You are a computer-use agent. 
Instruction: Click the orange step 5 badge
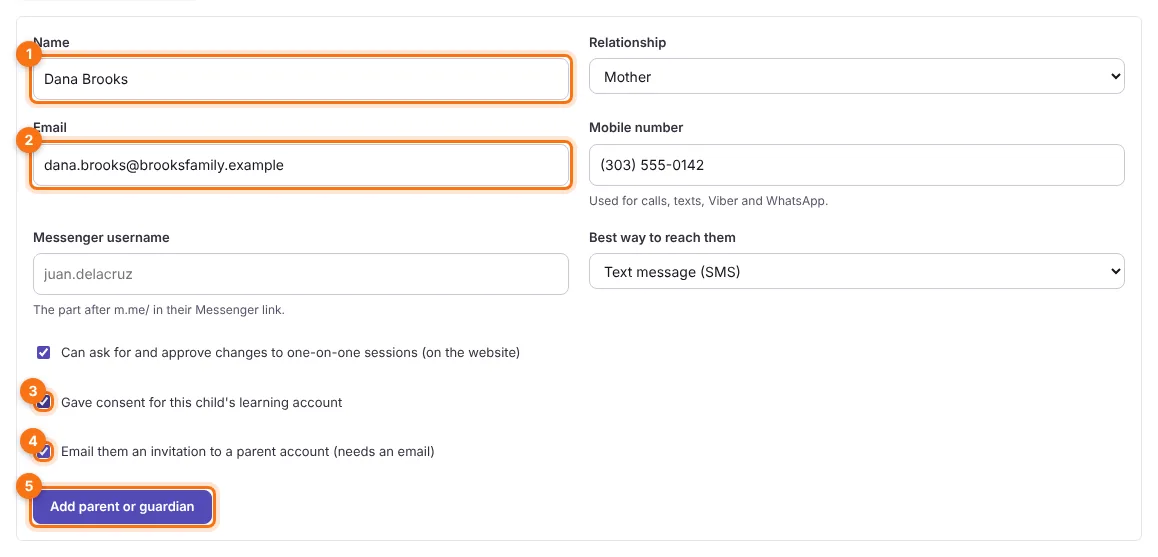click(x=30, y=485)
